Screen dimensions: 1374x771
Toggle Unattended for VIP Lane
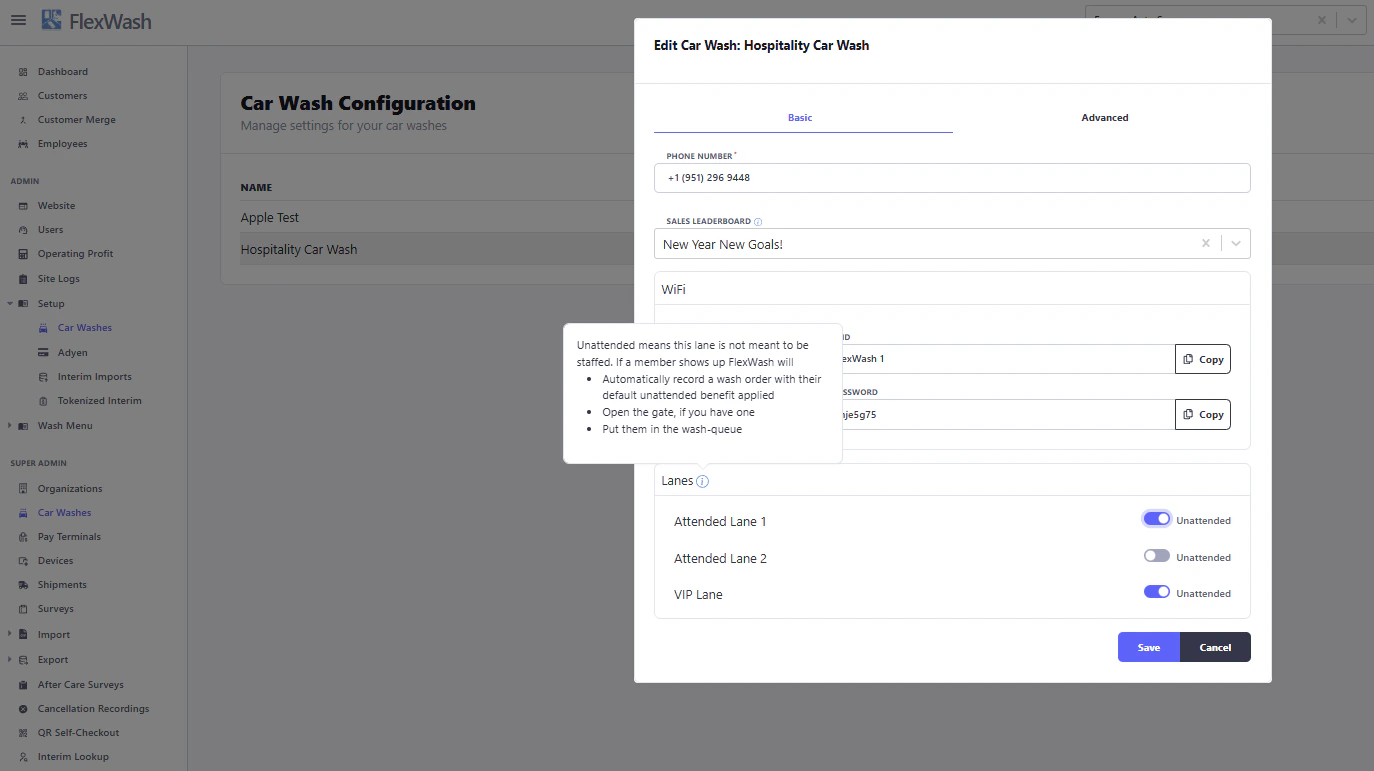coord(1157,592)
